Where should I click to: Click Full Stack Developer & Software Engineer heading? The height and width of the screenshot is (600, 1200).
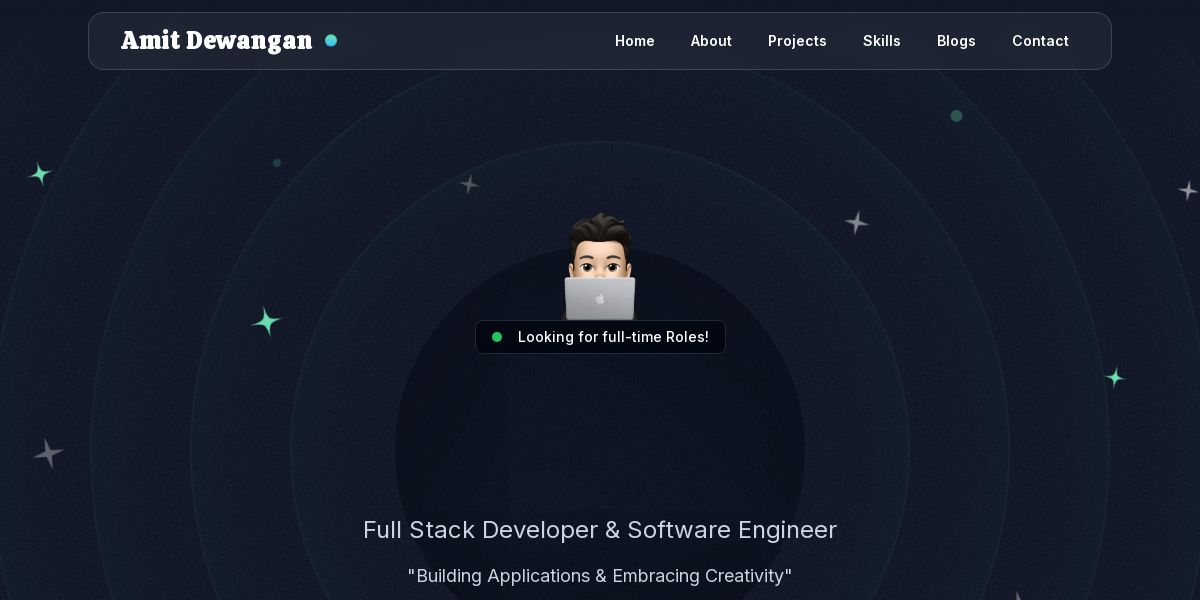tap(600, 530)
